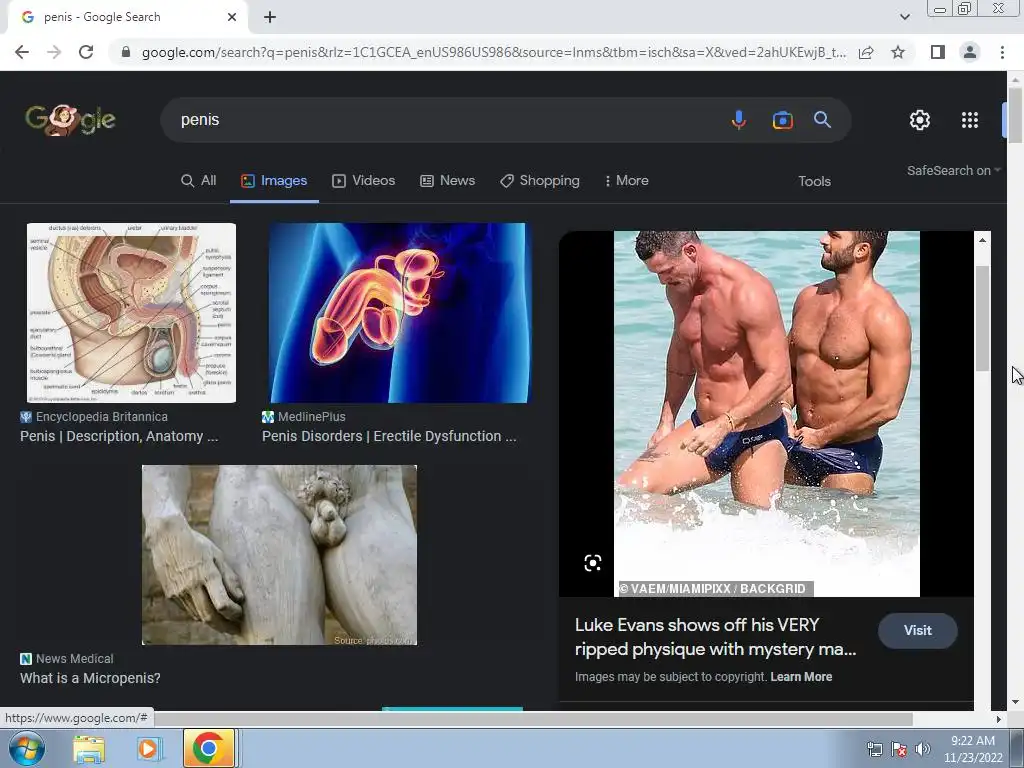The image size is (1024, 768).
Task: Click the share page icon
Action: (866, 52)
